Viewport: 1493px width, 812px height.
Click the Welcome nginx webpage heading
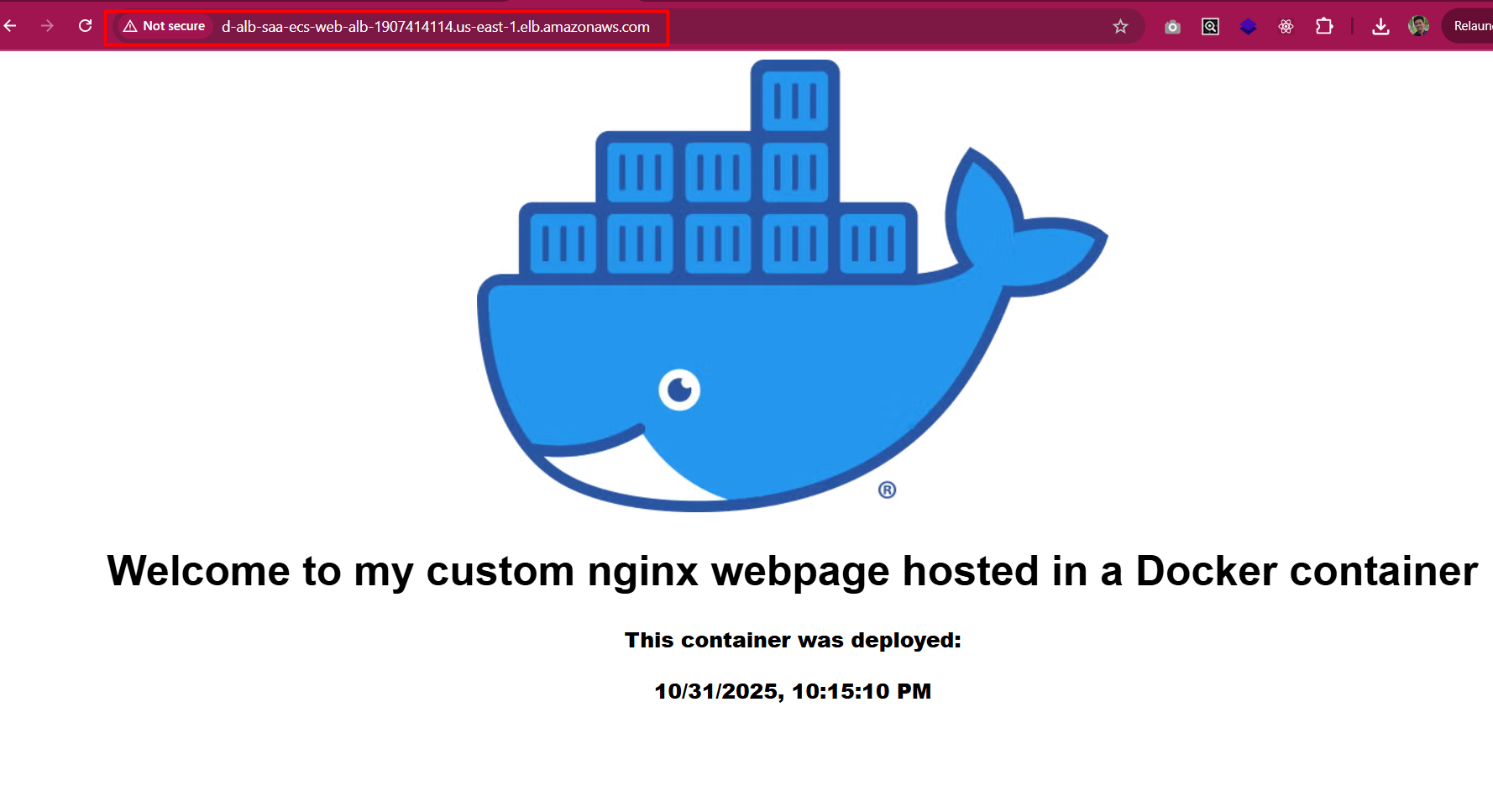792,571
